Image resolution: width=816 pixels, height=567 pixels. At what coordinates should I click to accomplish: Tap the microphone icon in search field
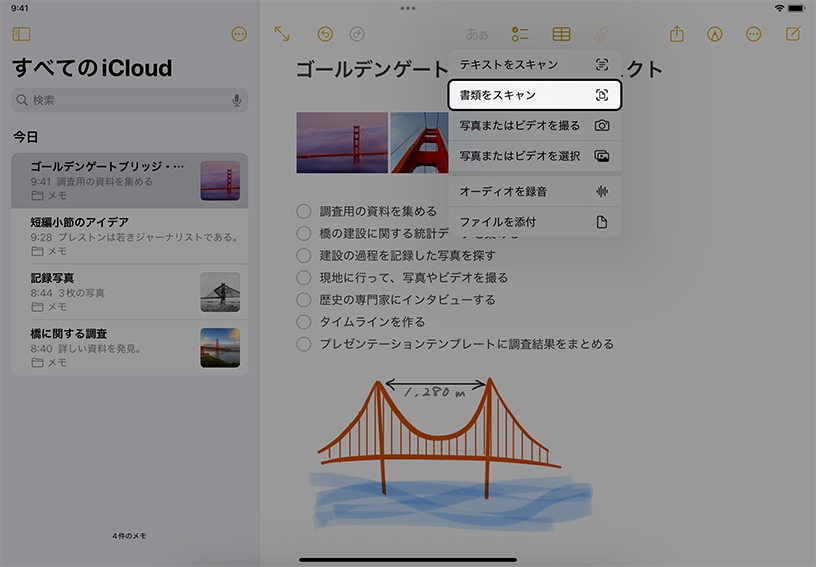coord(237,100)
